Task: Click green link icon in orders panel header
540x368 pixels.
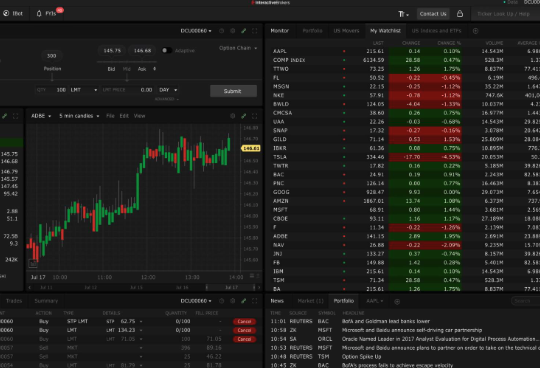Action: [243, 301]
